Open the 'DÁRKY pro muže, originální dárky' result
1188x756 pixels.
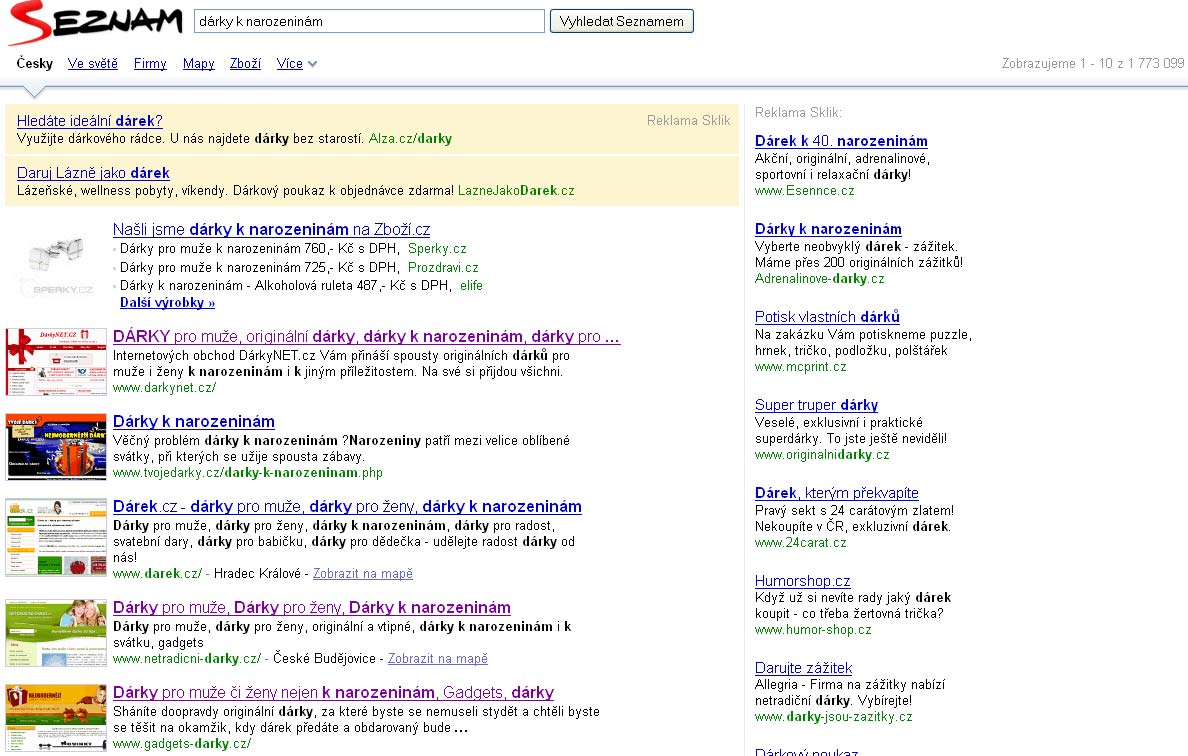pyautogui.click(x=366, y=336)
